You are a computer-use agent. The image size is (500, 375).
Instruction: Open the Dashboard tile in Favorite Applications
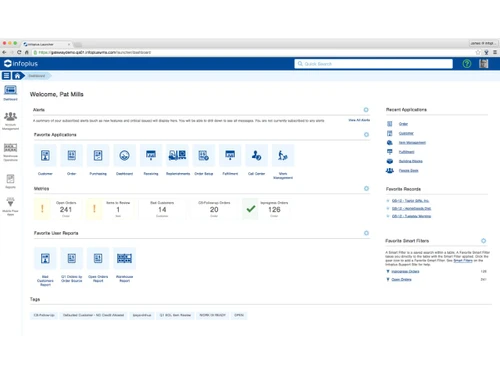point(124,155)
